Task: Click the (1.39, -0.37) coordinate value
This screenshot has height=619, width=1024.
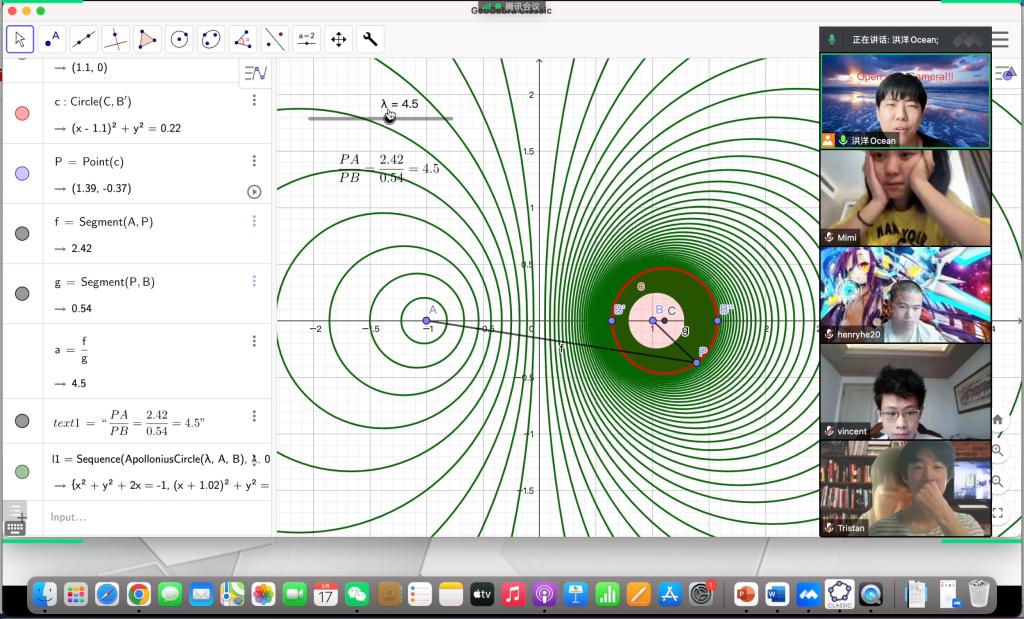Action: pyautogui.click(x=101, y=188)
